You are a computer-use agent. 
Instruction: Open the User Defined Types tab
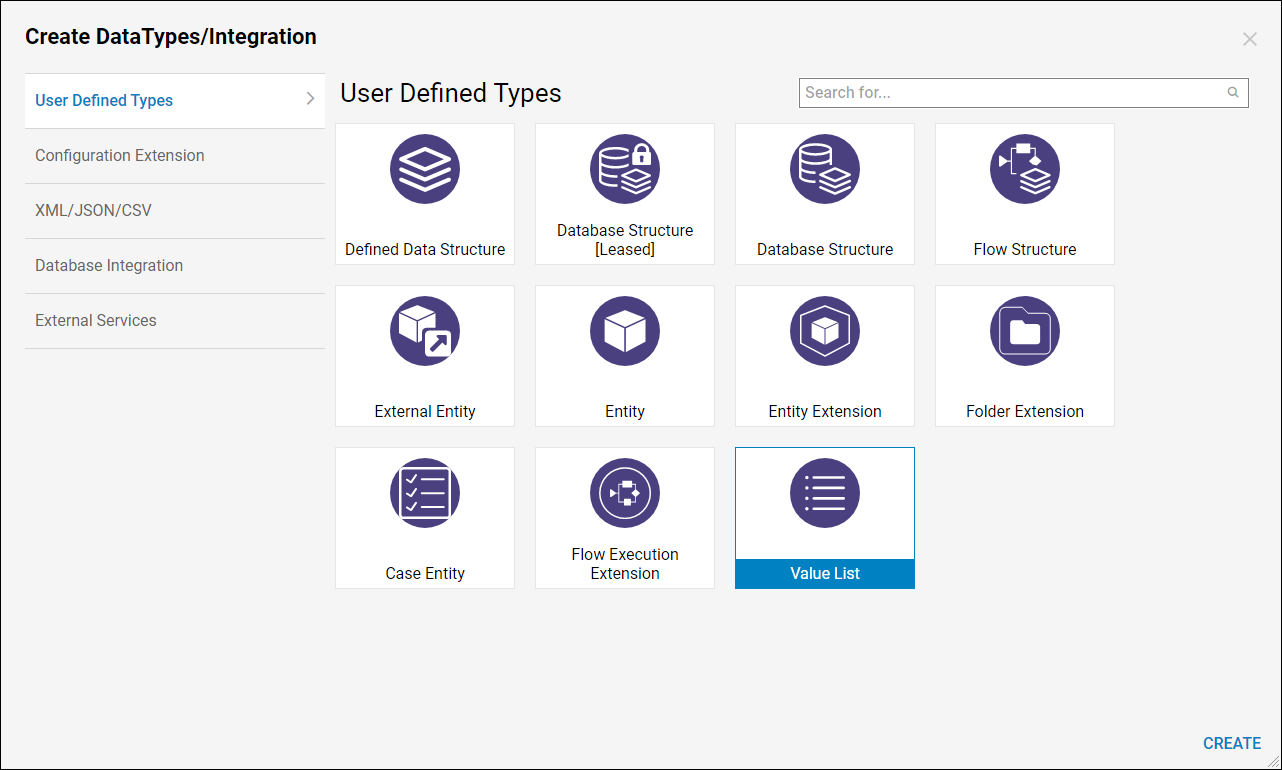175,100
